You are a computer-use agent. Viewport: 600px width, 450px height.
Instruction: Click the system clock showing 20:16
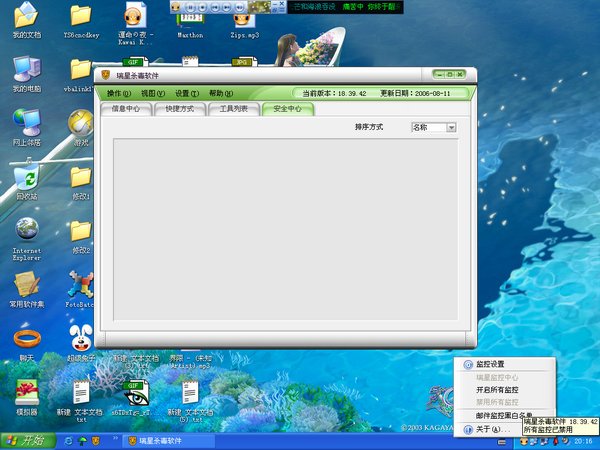click(583, 442)
